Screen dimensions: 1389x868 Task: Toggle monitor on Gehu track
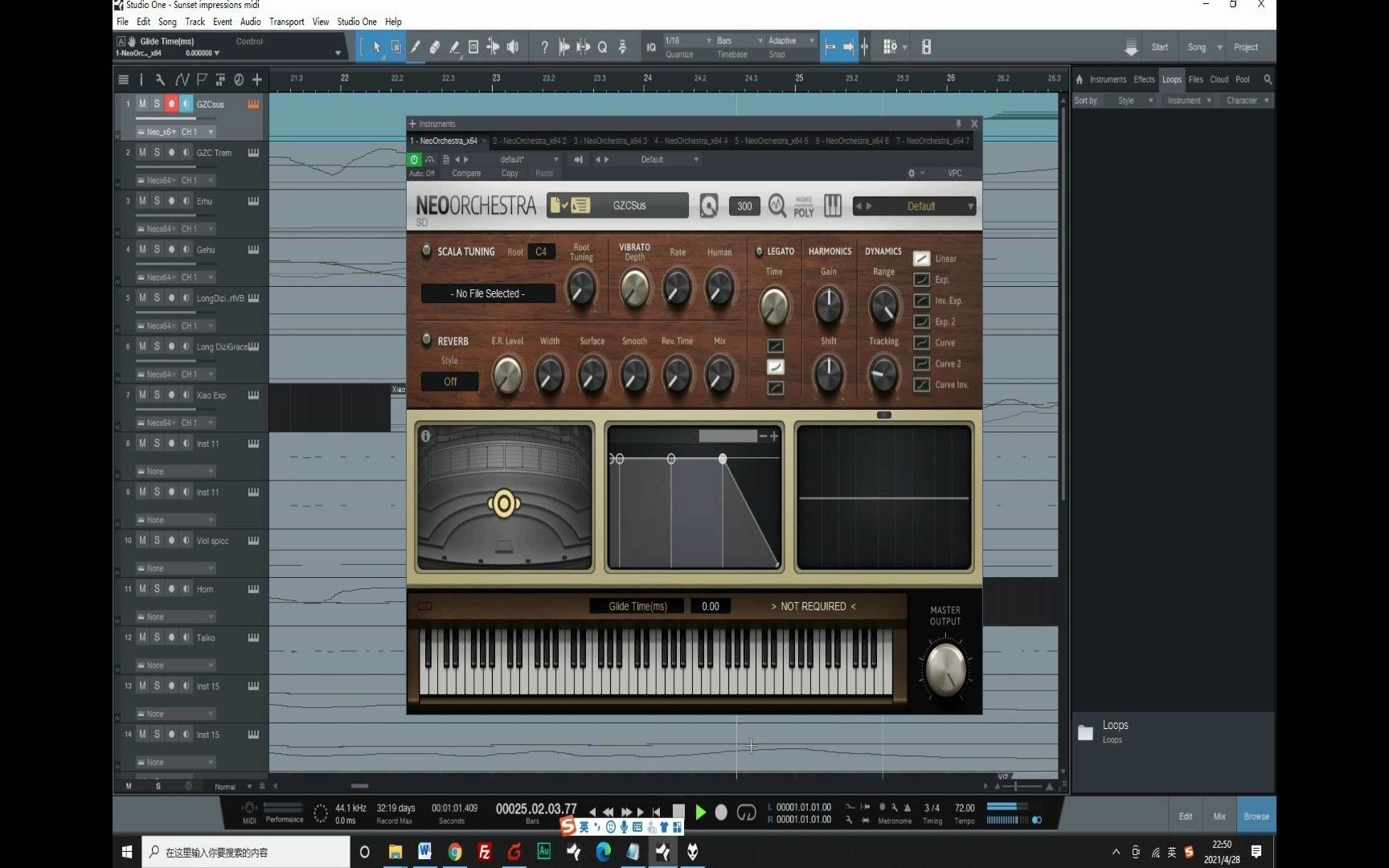(186, 249)
